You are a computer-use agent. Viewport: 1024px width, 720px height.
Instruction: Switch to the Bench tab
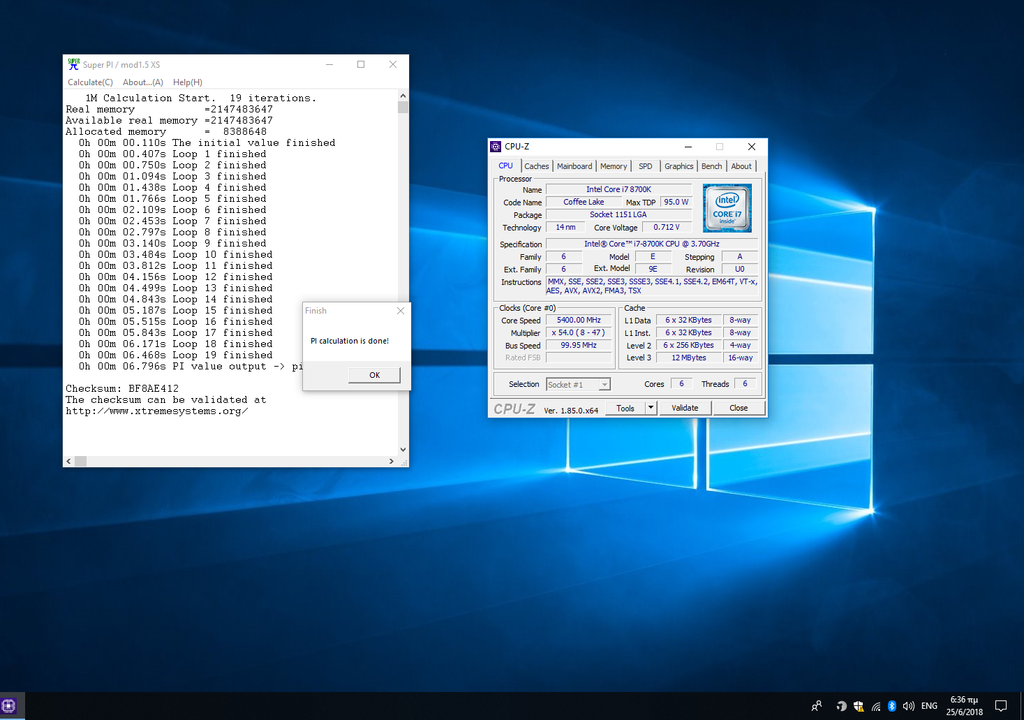click(712, 167)
